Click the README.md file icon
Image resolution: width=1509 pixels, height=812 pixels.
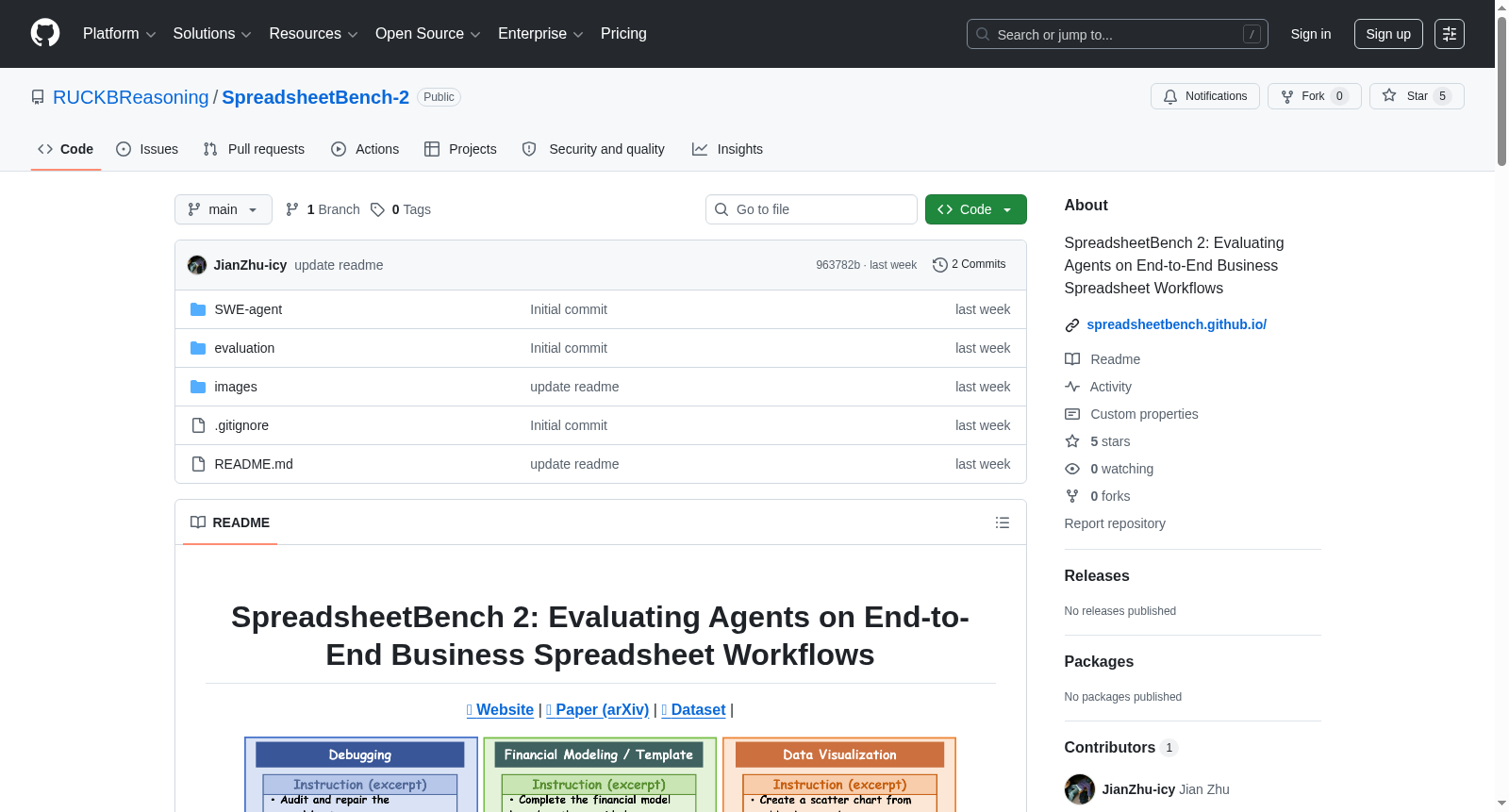(198, 464)
